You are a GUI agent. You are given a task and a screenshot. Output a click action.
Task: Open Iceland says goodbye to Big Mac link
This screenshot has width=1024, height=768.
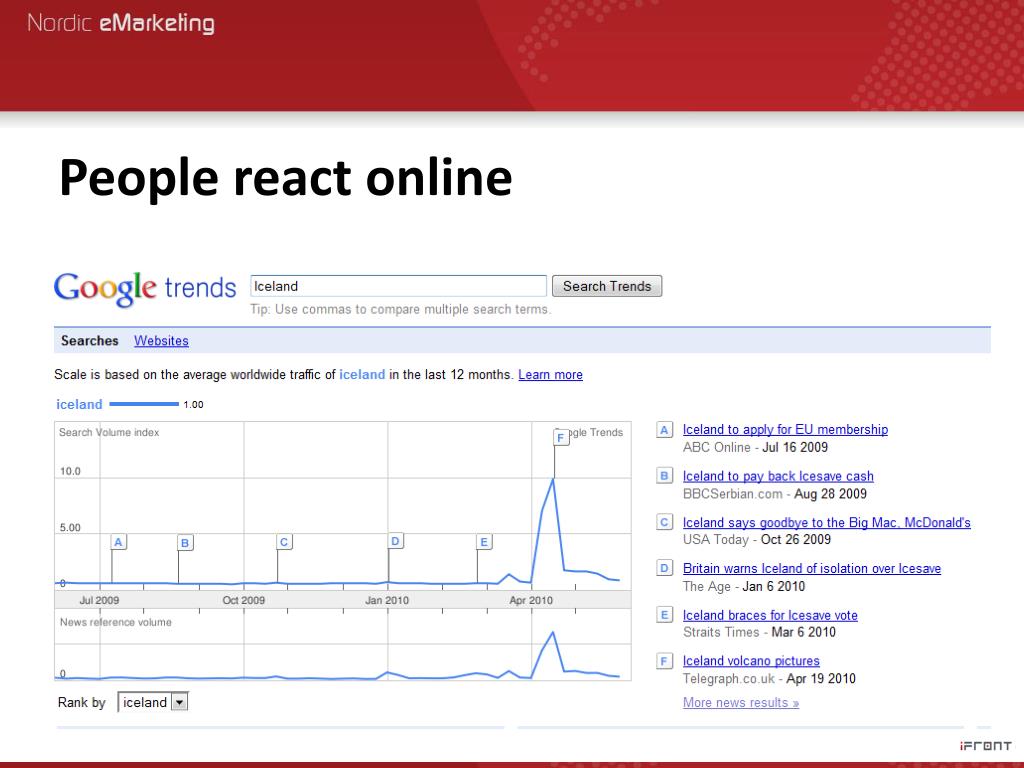[x=827, y=522]
